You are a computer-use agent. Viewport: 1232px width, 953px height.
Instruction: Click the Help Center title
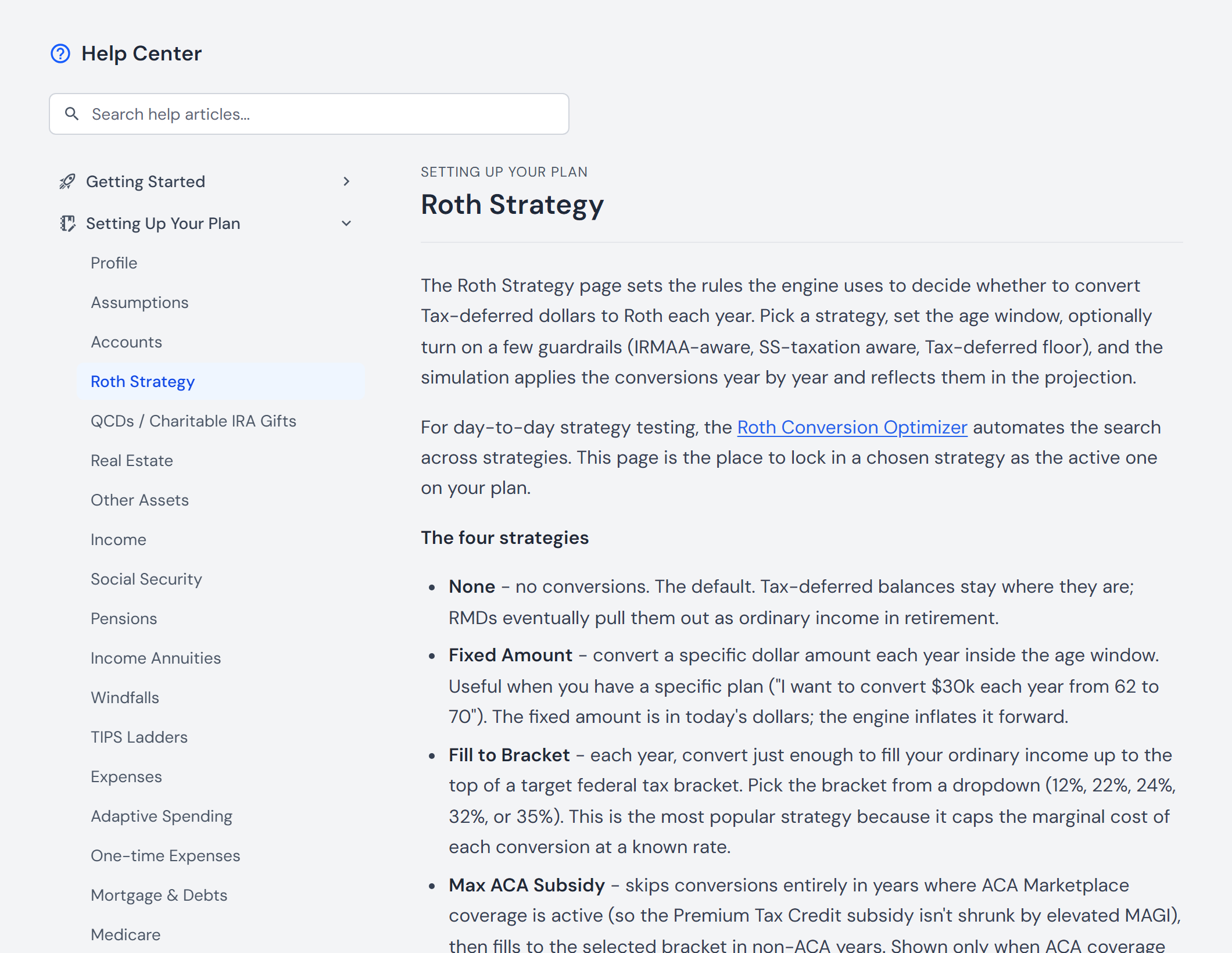pyautogui.click(x=141, y=53)
